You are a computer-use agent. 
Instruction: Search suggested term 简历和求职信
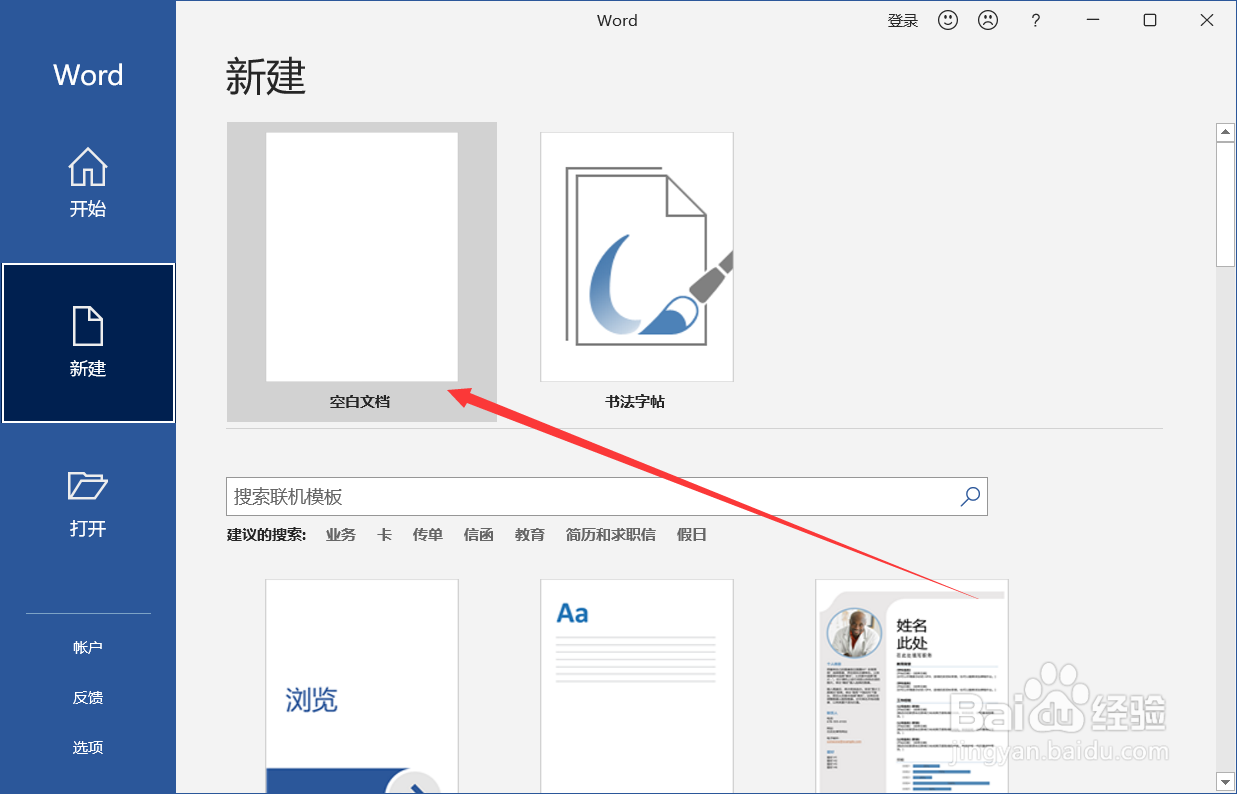click(x=611, y=535)
